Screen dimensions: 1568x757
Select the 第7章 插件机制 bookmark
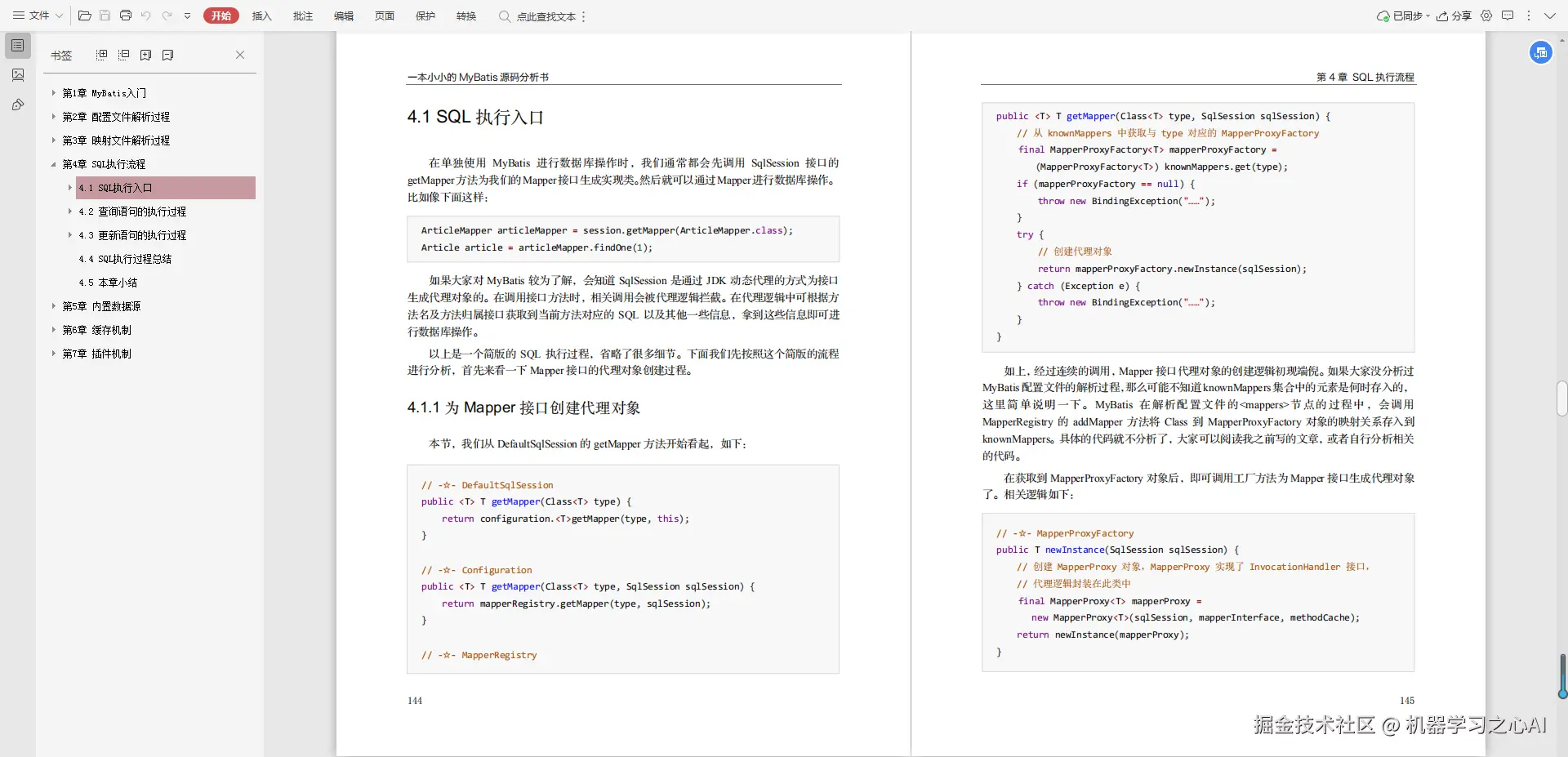coord(96,354)
